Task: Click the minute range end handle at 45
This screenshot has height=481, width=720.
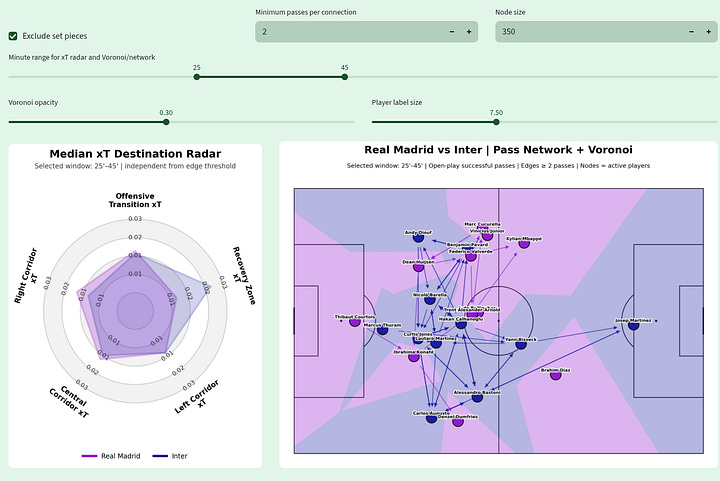Action: (x=344, y=77)
